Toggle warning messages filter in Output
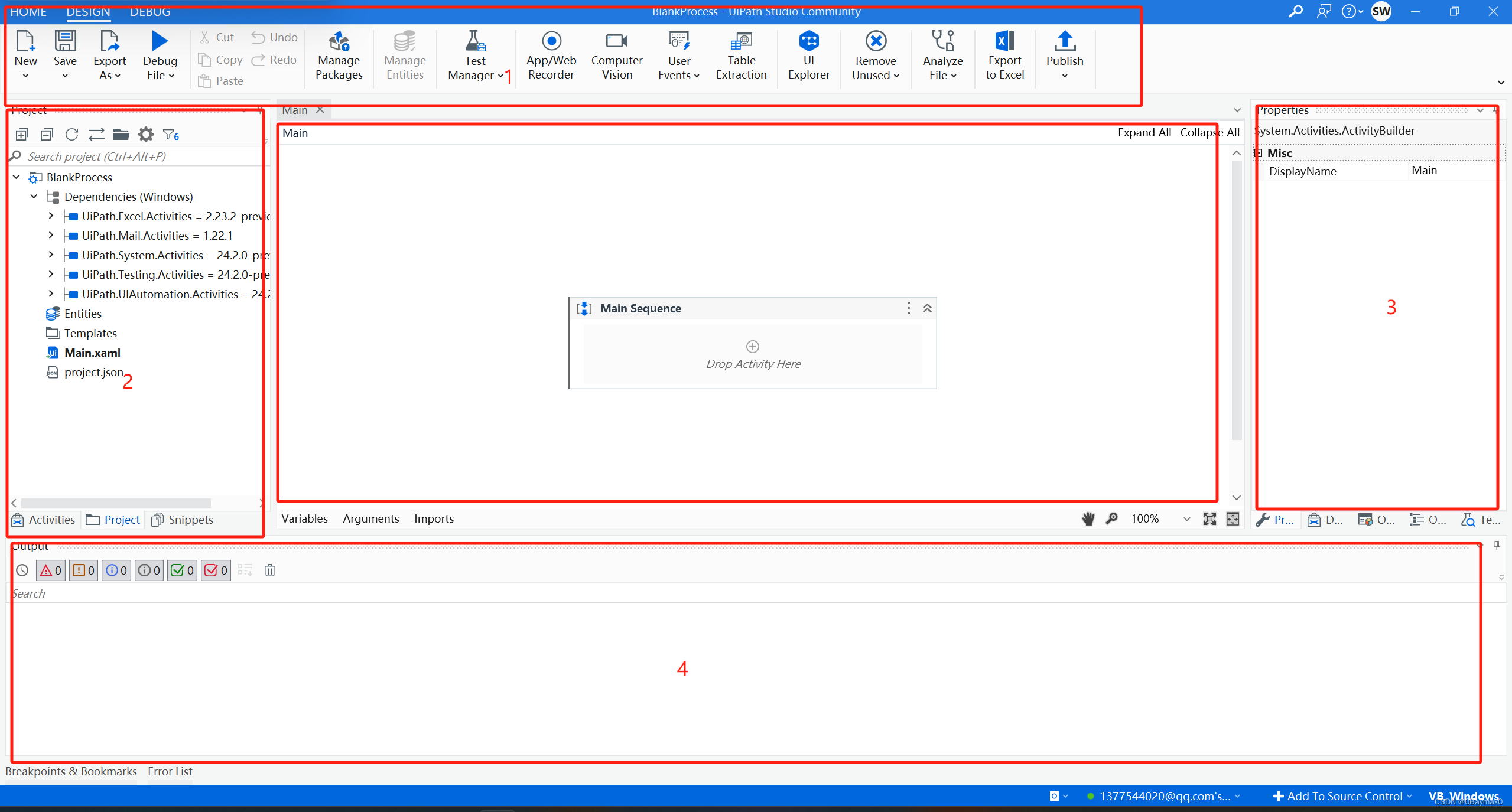Screen dimensions: 1512x812 point(83,570)
